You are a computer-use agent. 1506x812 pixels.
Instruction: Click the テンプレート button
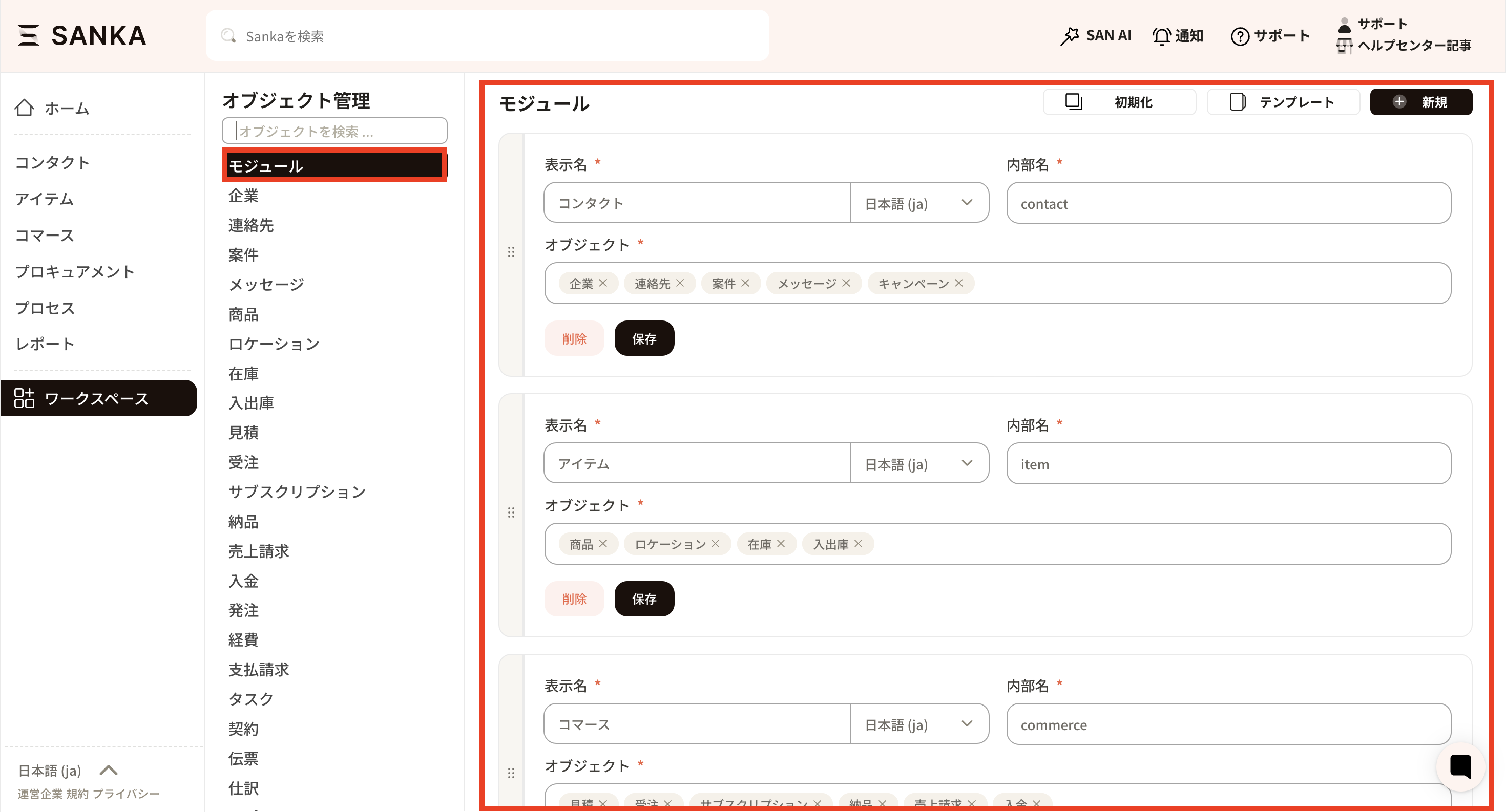[1283, 102]
